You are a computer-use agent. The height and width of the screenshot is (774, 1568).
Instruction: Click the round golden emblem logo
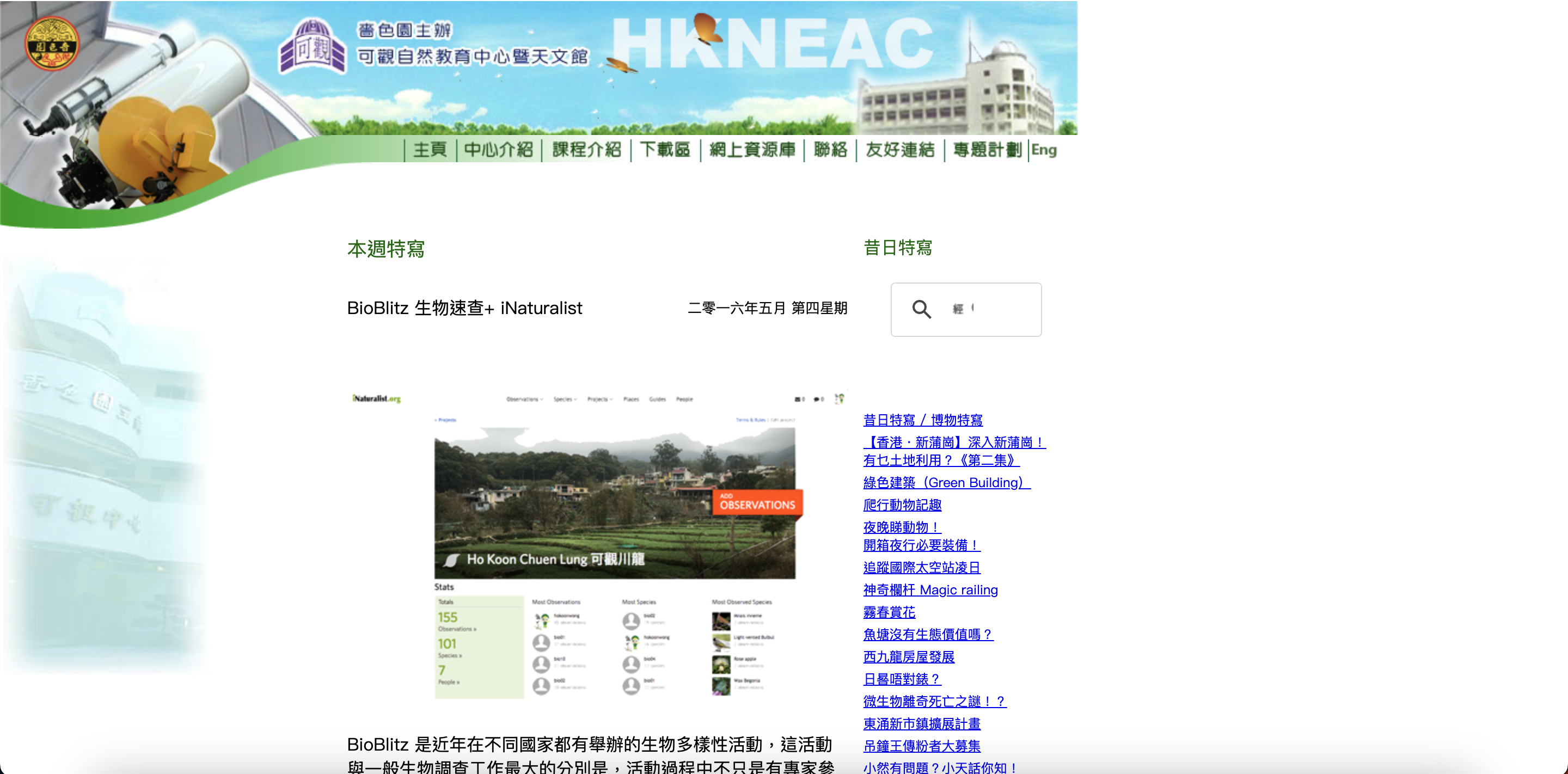[x=52, y=44]
